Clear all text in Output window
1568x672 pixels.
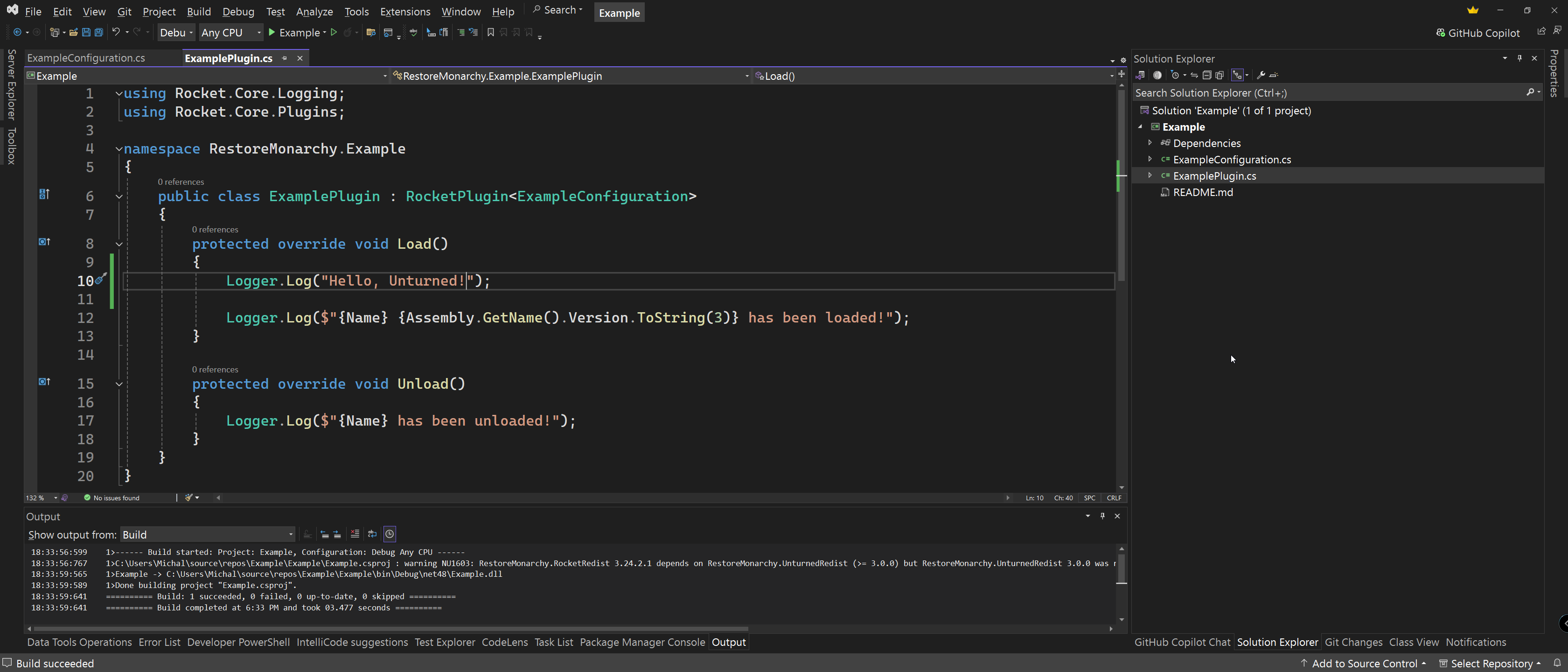(x=355, y=534)
